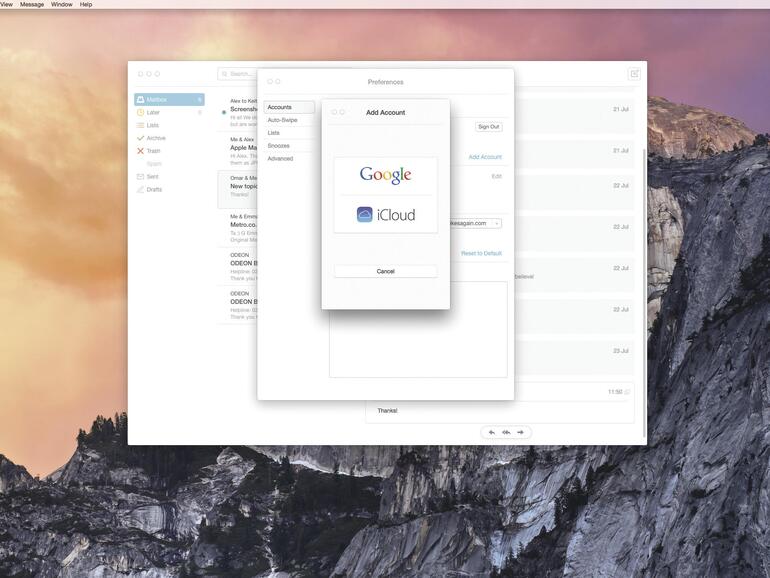This screenshot has height=578, width=770.
Task: Click the 11:50 message timestamp
Action: point(615,392)
